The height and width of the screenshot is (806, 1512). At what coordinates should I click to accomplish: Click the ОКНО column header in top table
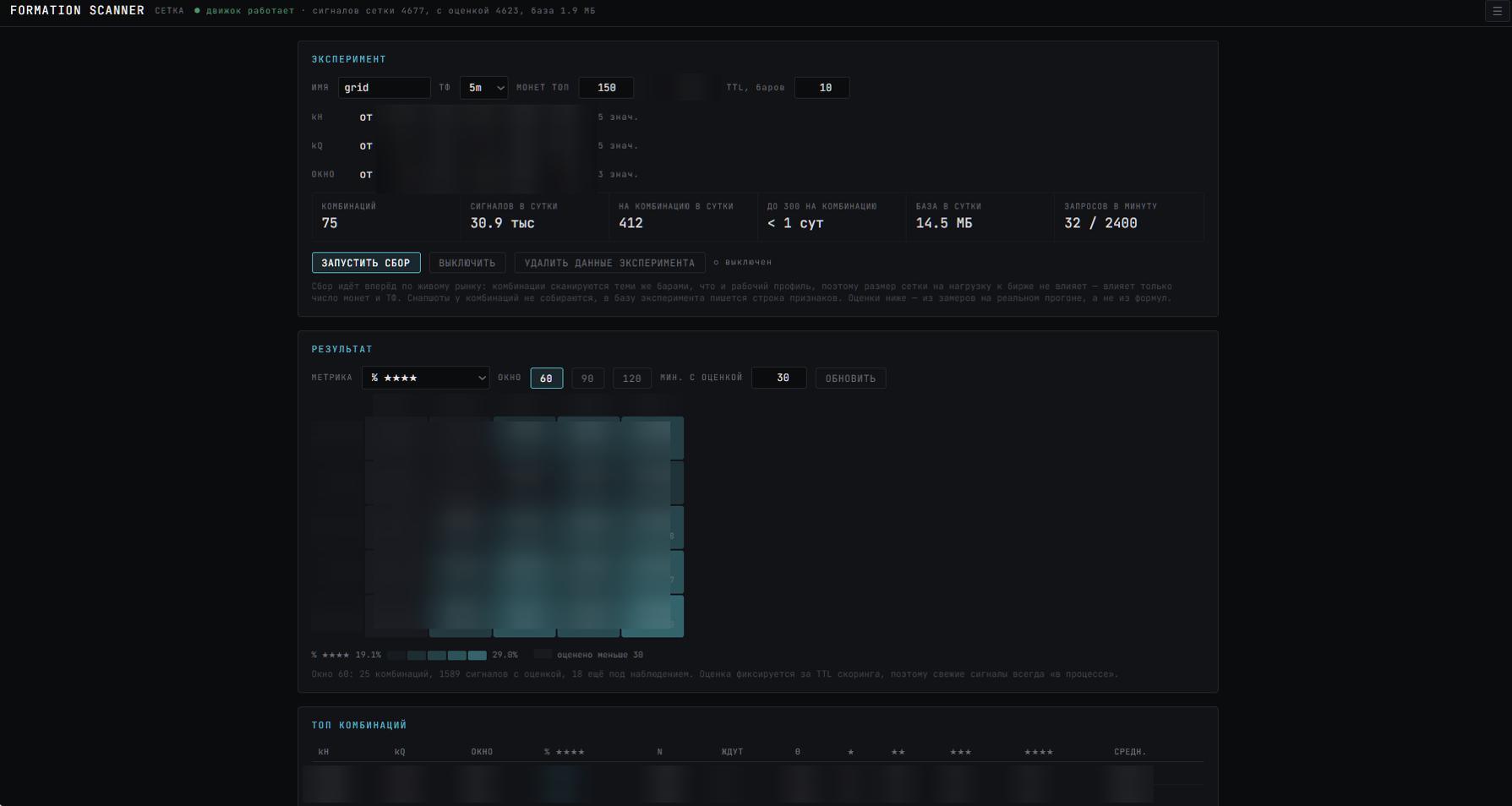[x=482, y=752]
